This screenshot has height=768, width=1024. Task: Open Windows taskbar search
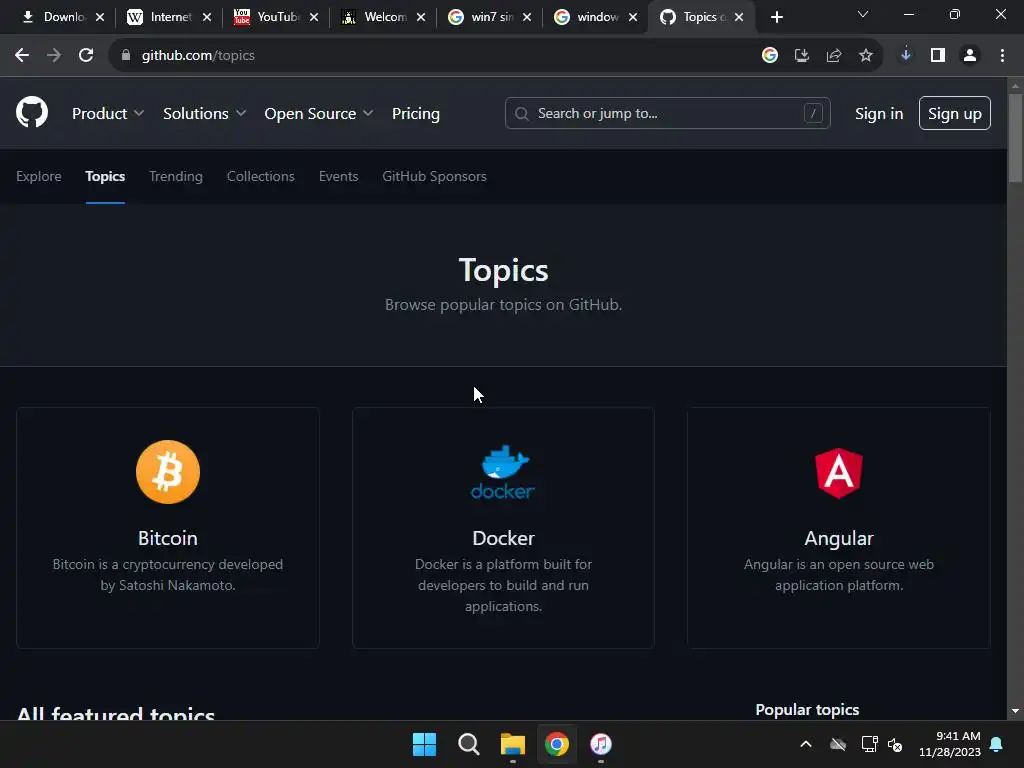pos(469,744)
